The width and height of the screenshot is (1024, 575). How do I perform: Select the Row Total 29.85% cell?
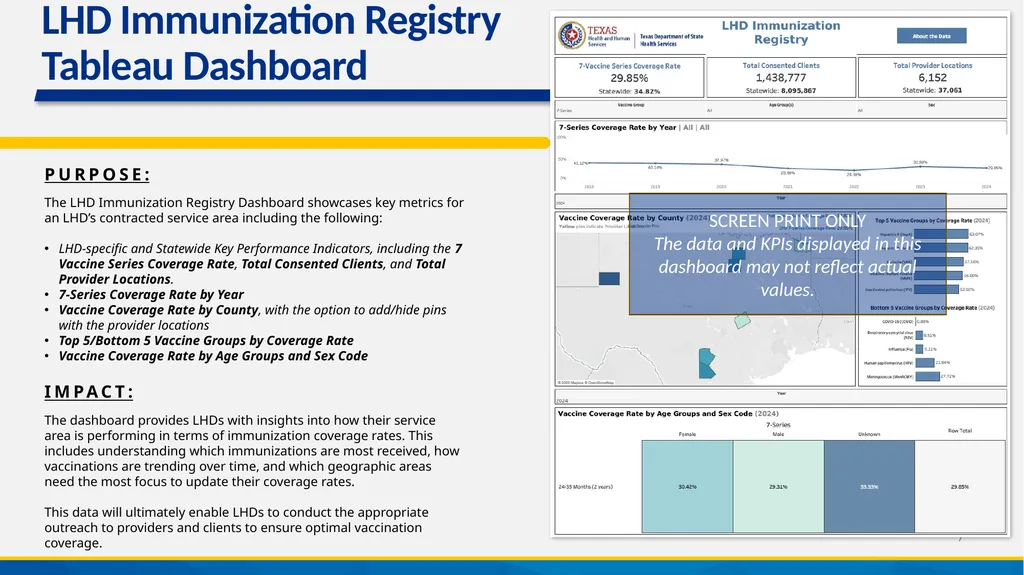pos(960,486)
